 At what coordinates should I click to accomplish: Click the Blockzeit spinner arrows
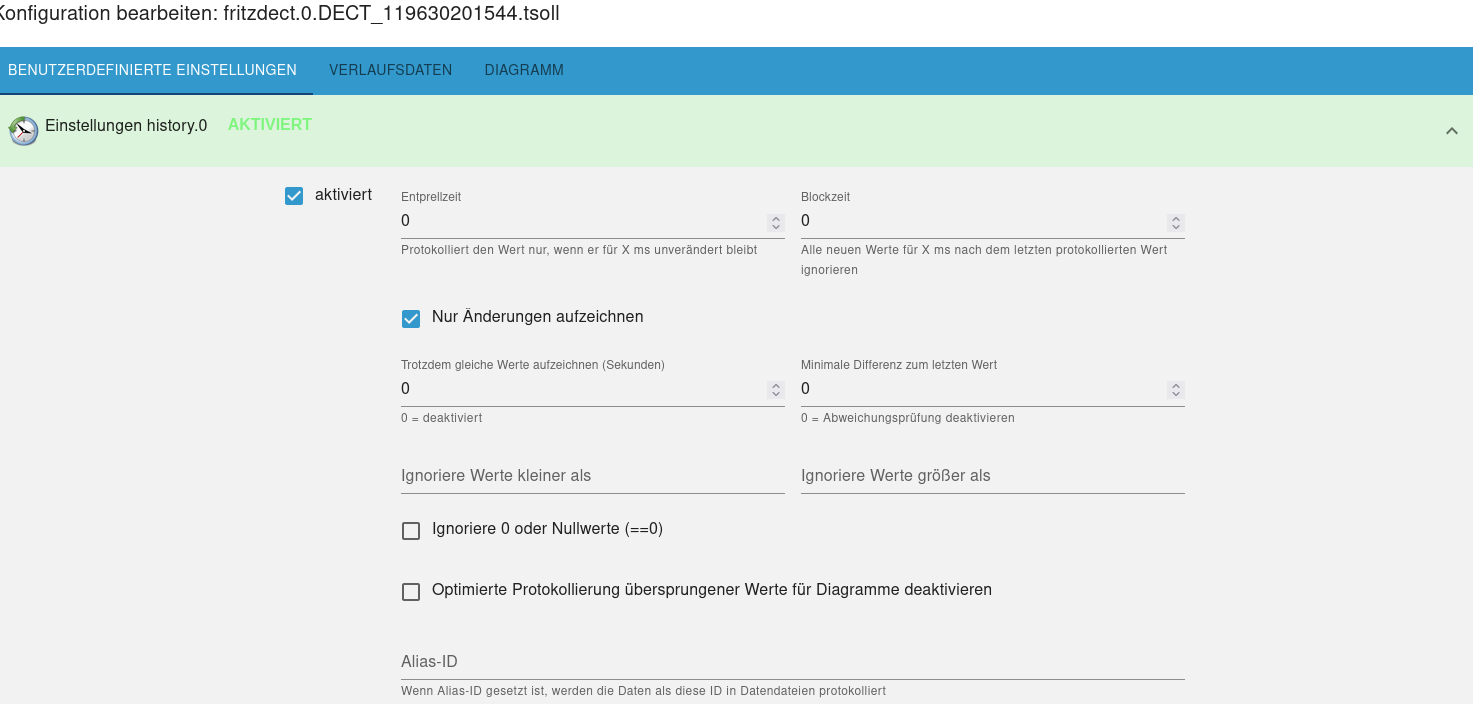coord(1175,222)
